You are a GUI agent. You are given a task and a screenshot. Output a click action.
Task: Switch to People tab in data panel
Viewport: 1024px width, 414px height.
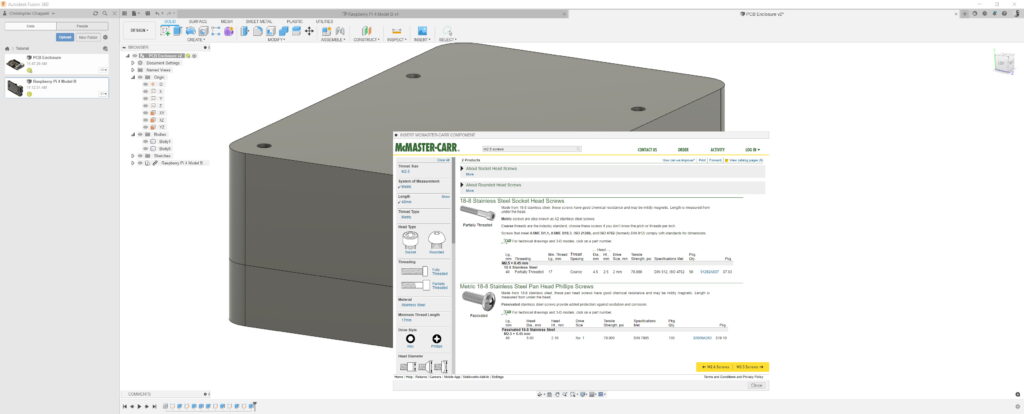click(82, 26)
